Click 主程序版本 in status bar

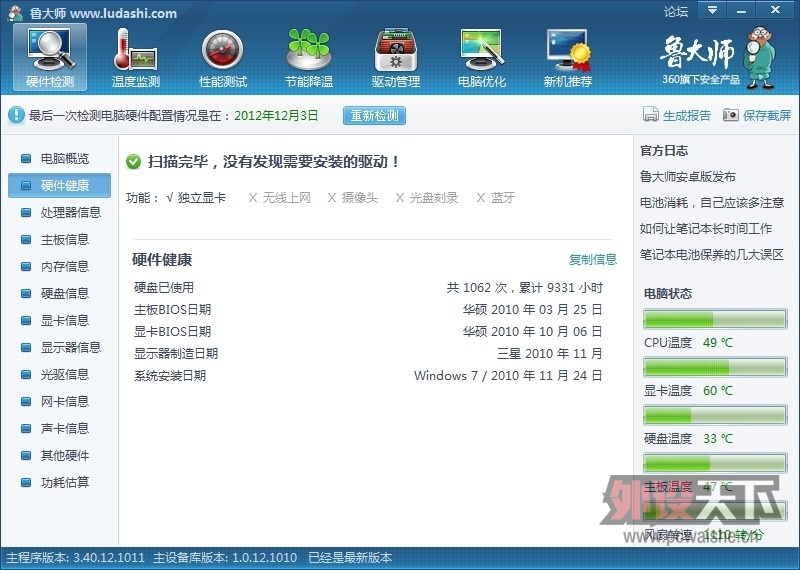click(x=76, y=557)
